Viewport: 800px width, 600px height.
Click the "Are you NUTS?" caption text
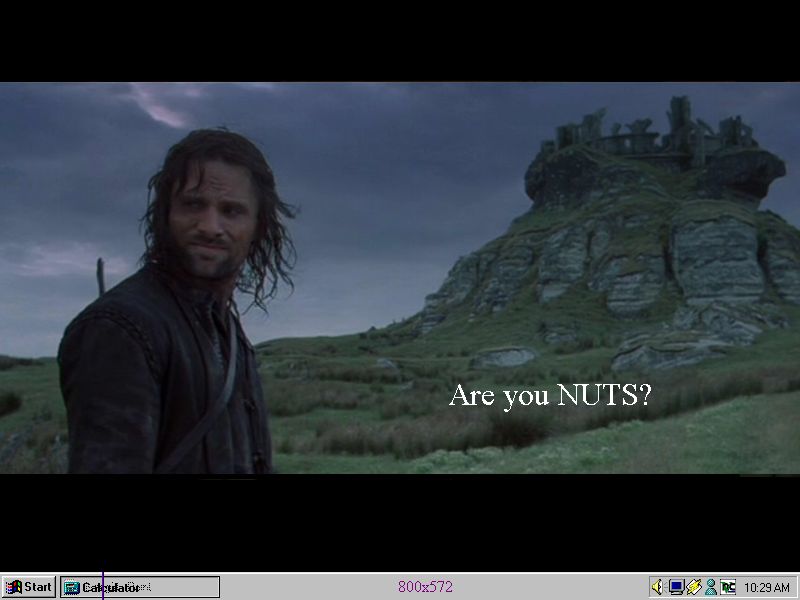[550, 395]
